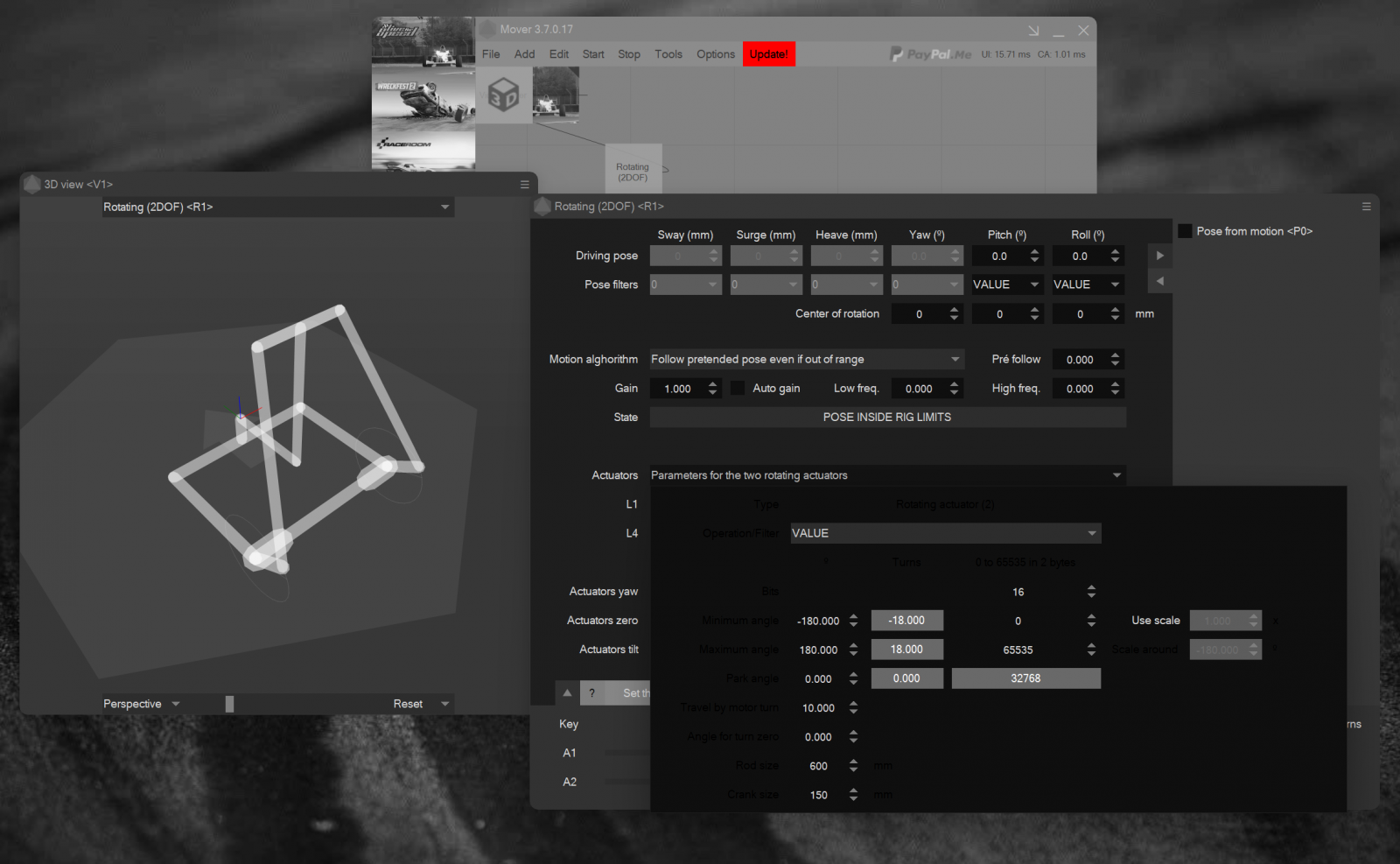Open the Options menu
The height and width of the screenshot is (864, 1400).
(715, 54)
